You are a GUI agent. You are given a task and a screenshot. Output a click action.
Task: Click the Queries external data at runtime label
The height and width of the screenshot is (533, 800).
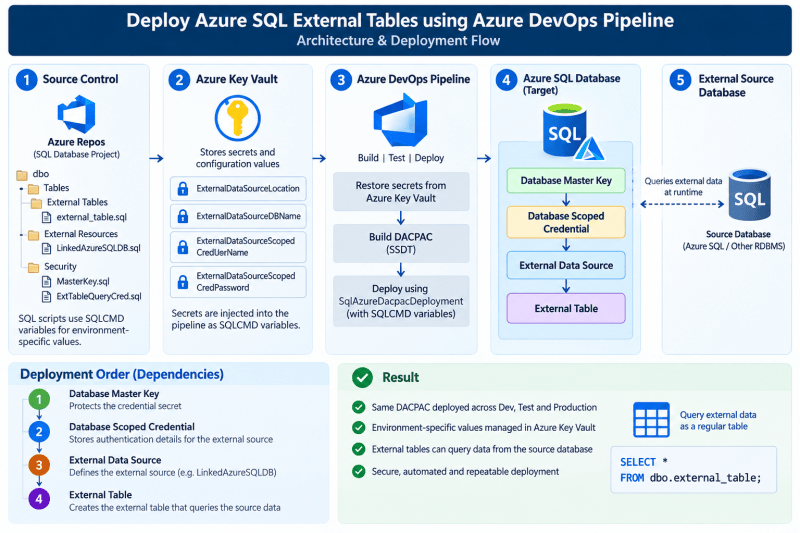[x=683, y=187]
